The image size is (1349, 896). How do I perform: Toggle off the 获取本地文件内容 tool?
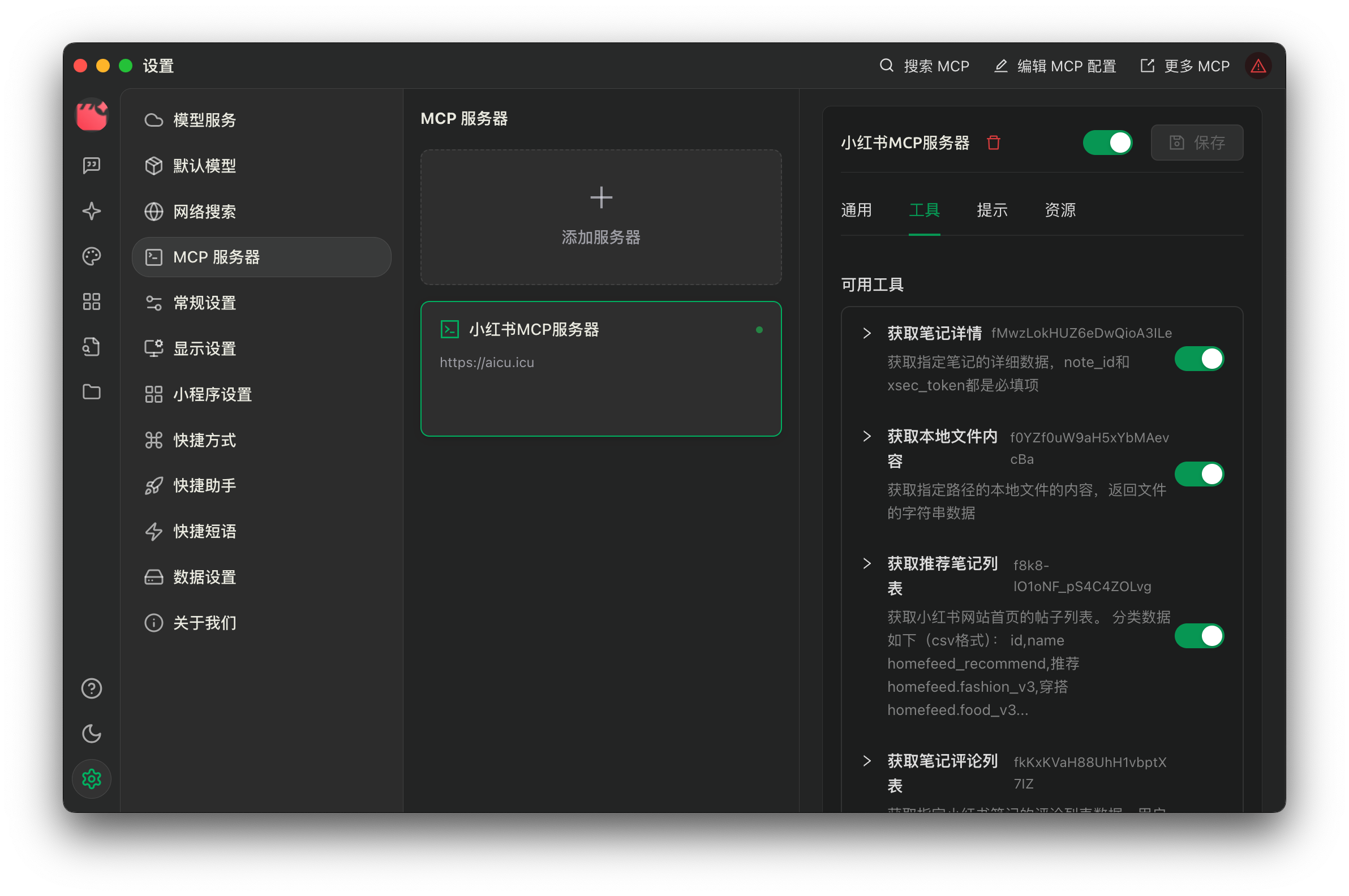[1198, 473]
